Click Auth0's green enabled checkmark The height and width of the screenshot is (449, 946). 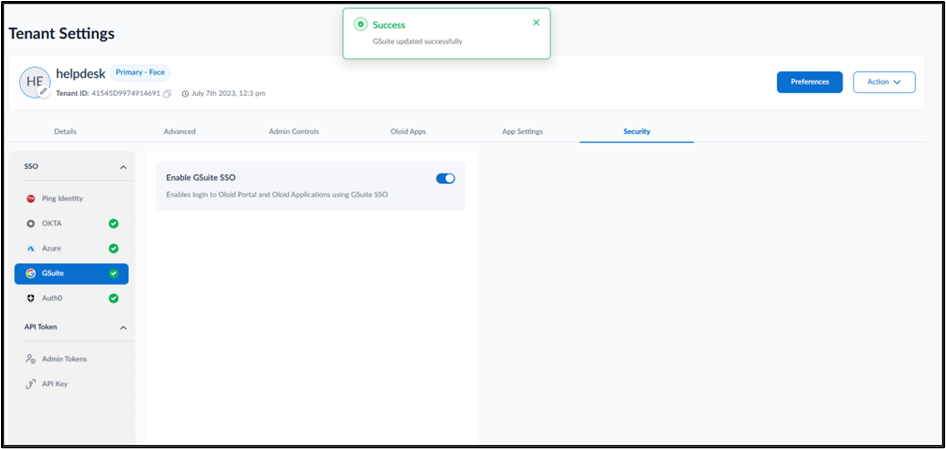(x=113, y=298)
